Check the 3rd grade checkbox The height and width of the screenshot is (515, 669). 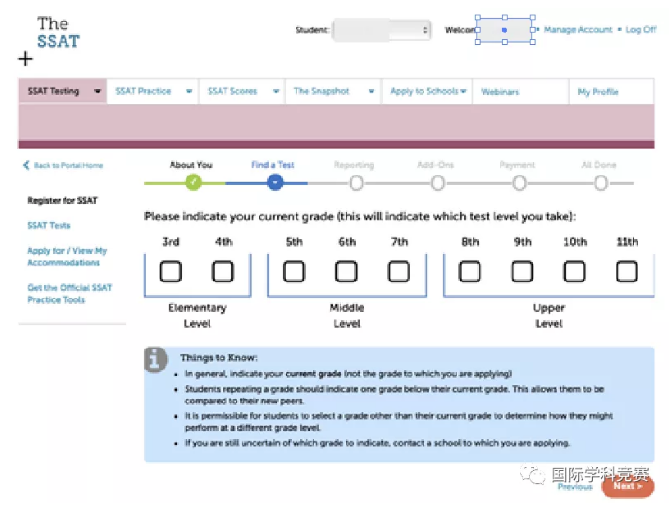click(x=171, y=271)
